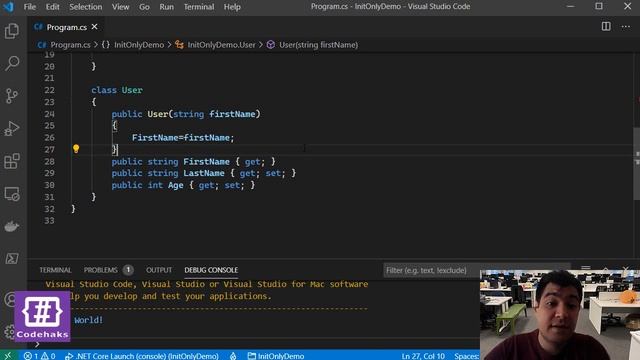Click the InitOnlyDemo project folder in status bar

pyautogui.click(x=276, y=356)
